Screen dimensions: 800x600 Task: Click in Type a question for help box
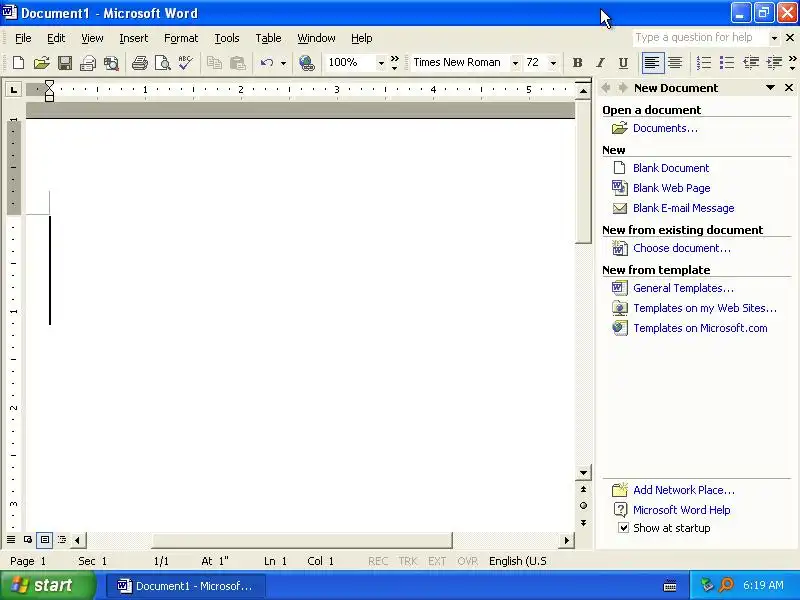click(701, 38)
